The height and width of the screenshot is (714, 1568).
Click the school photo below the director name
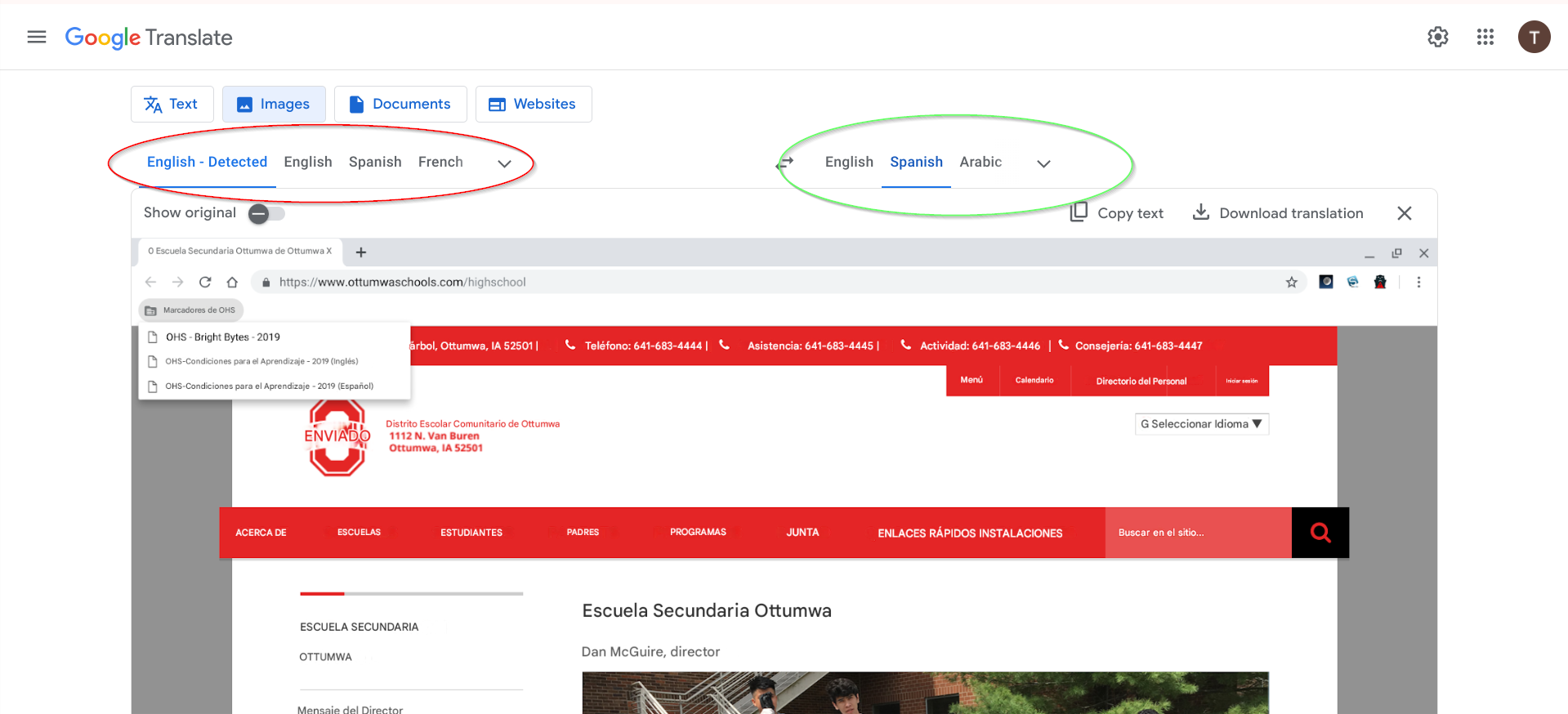[x=925, y=693]
